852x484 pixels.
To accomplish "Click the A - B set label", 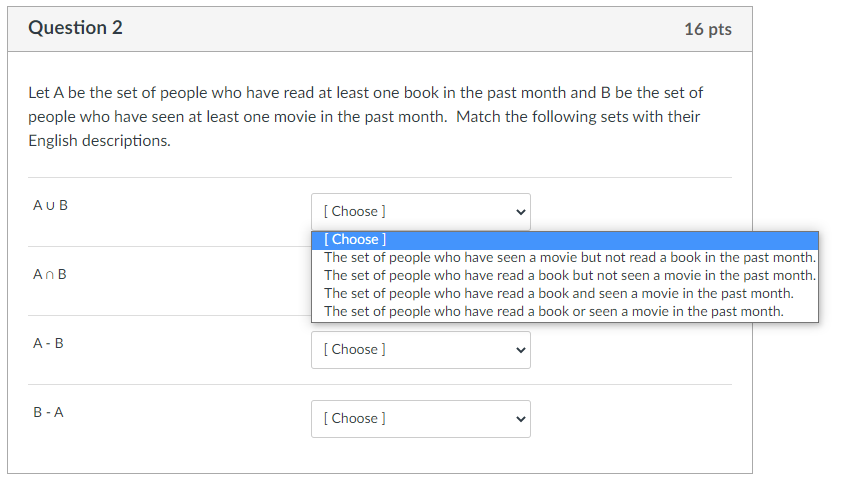I will coord(48,343).
